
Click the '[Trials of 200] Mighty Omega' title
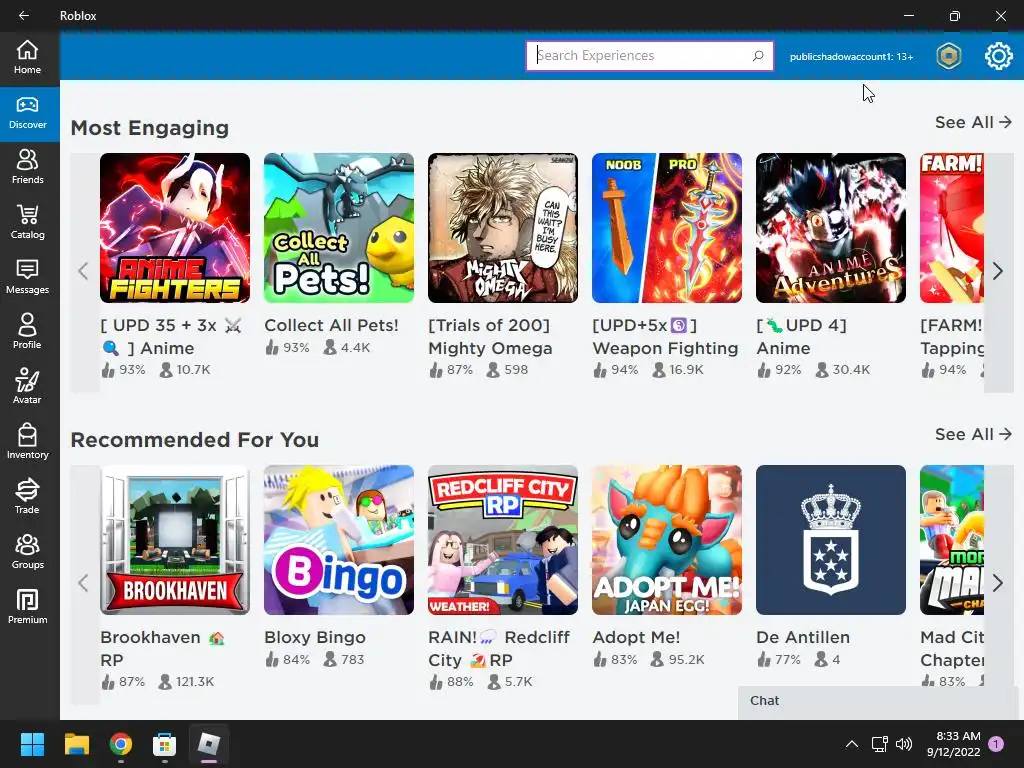click(490, 337)
